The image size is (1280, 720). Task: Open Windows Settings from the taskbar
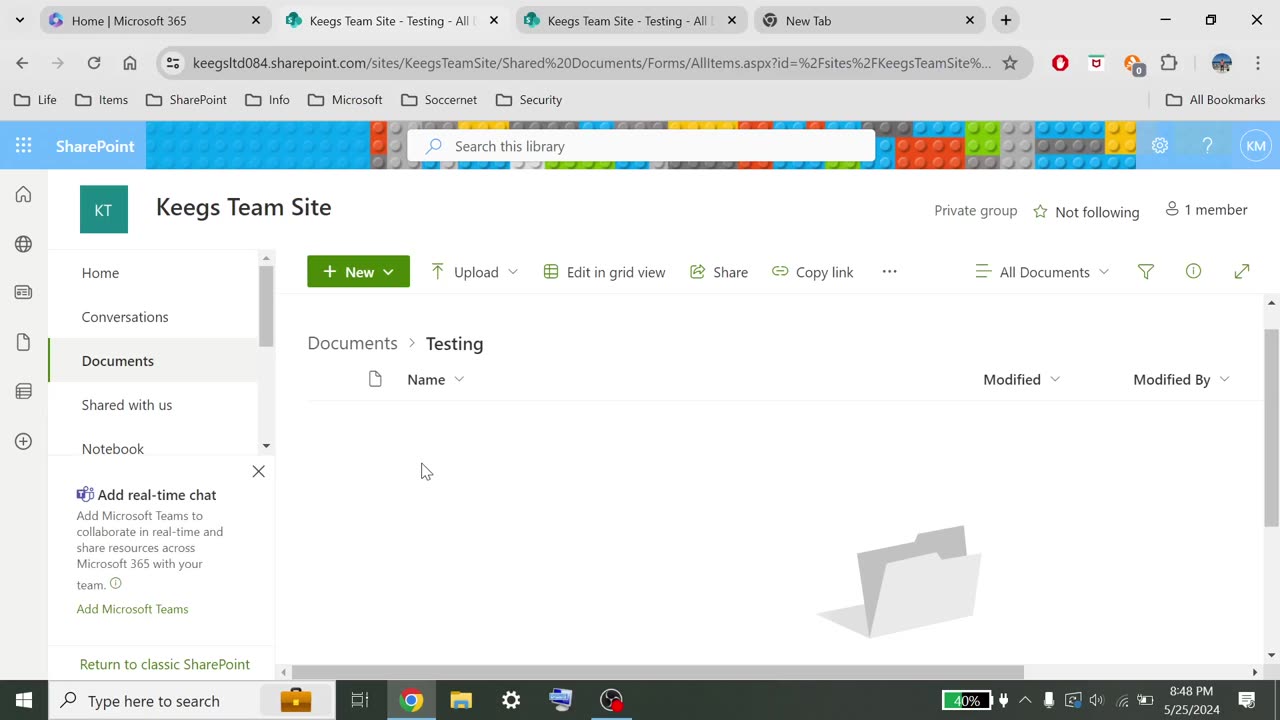[x=511, y=700]
